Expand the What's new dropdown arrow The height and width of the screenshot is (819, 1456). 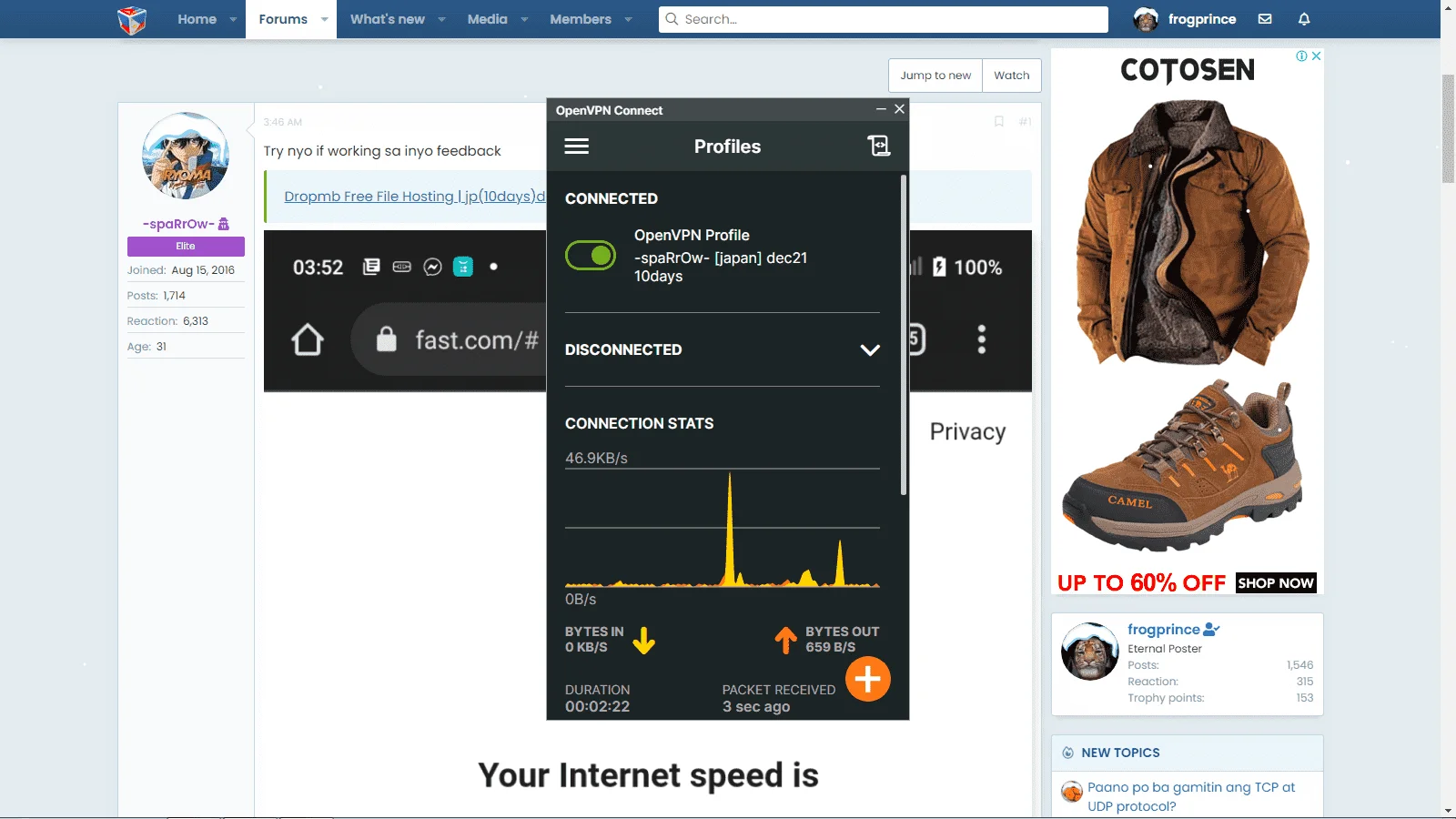(x=441, y=19)
